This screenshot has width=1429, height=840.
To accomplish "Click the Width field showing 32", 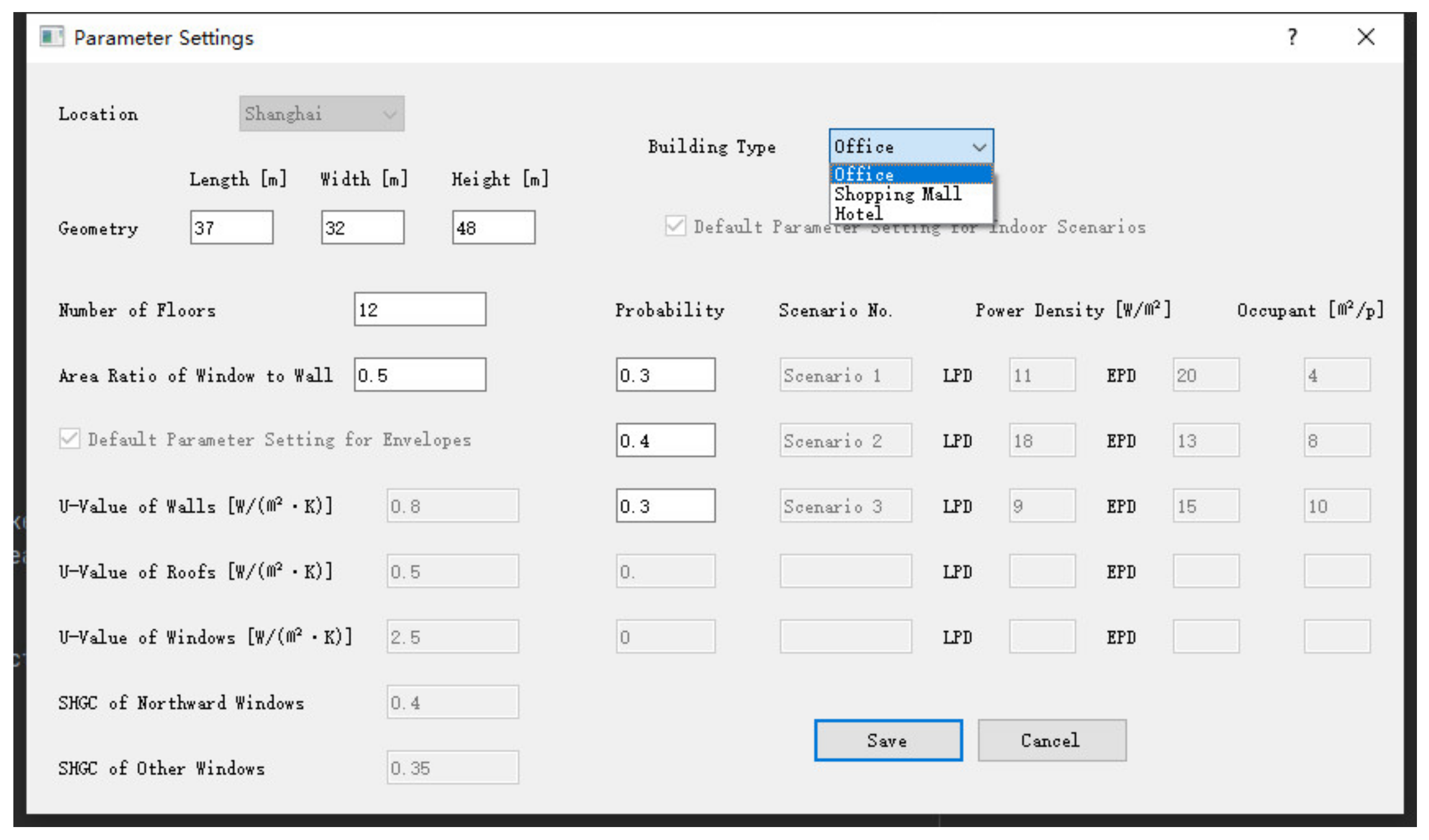I will [x=362, y=228].
